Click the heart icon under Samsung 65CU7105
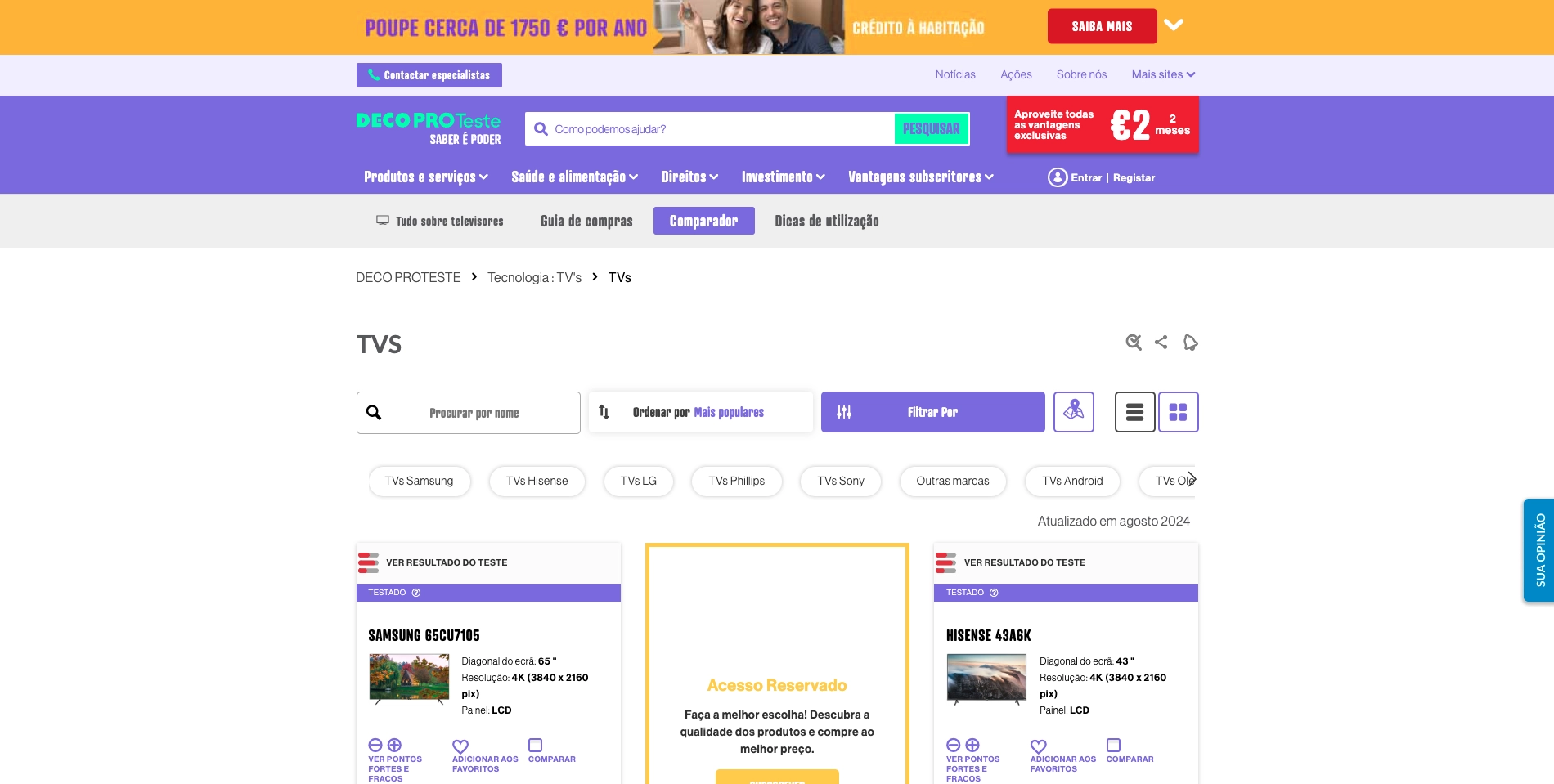The image size is (1554, 784). [x=460, y=746]
